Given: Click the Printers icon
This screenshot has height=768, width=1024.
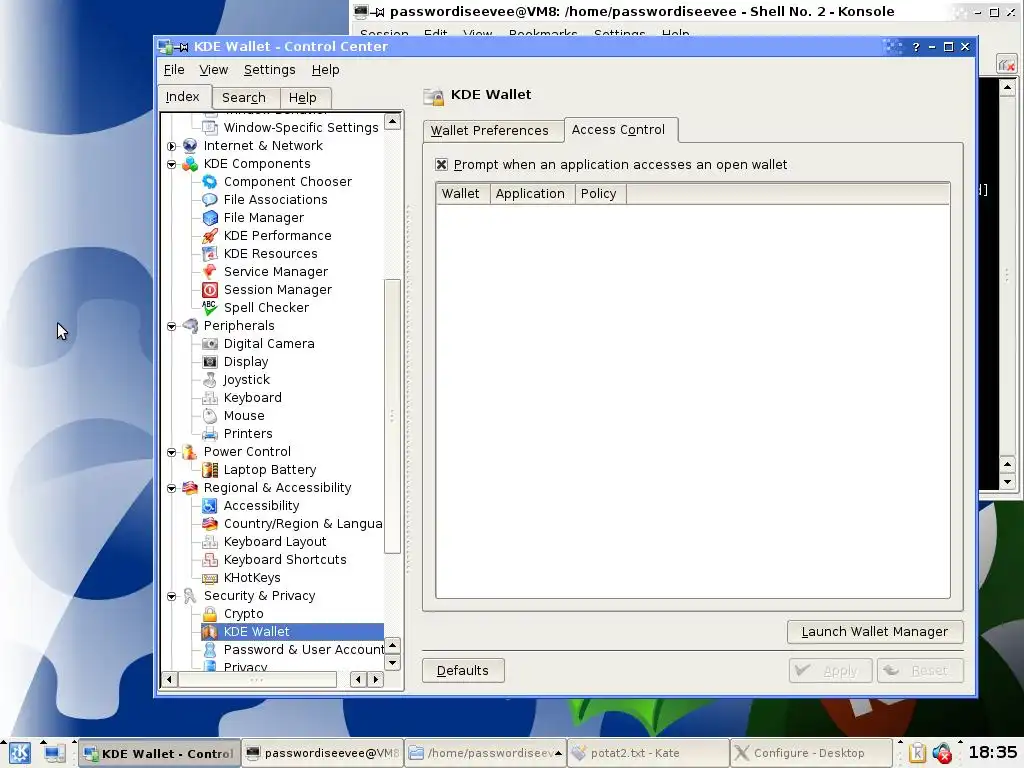Looking at the screenshot, I should (210, 434).
